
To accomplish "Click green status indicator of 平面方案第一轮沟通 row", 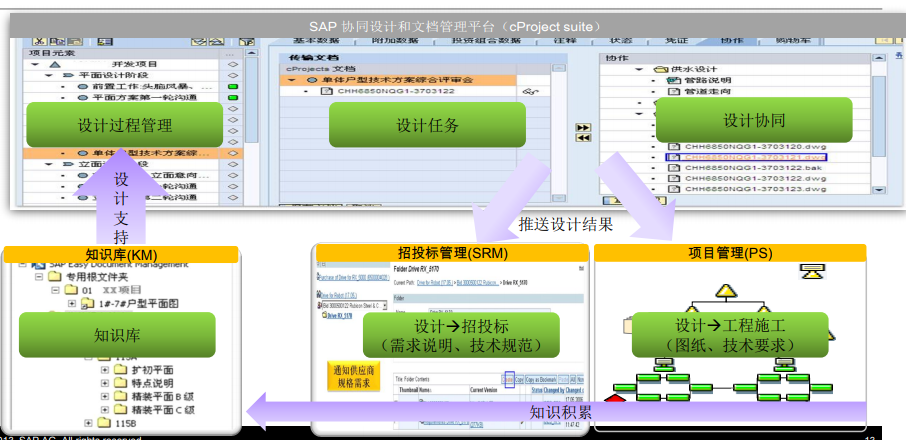I will pos(233,97).
